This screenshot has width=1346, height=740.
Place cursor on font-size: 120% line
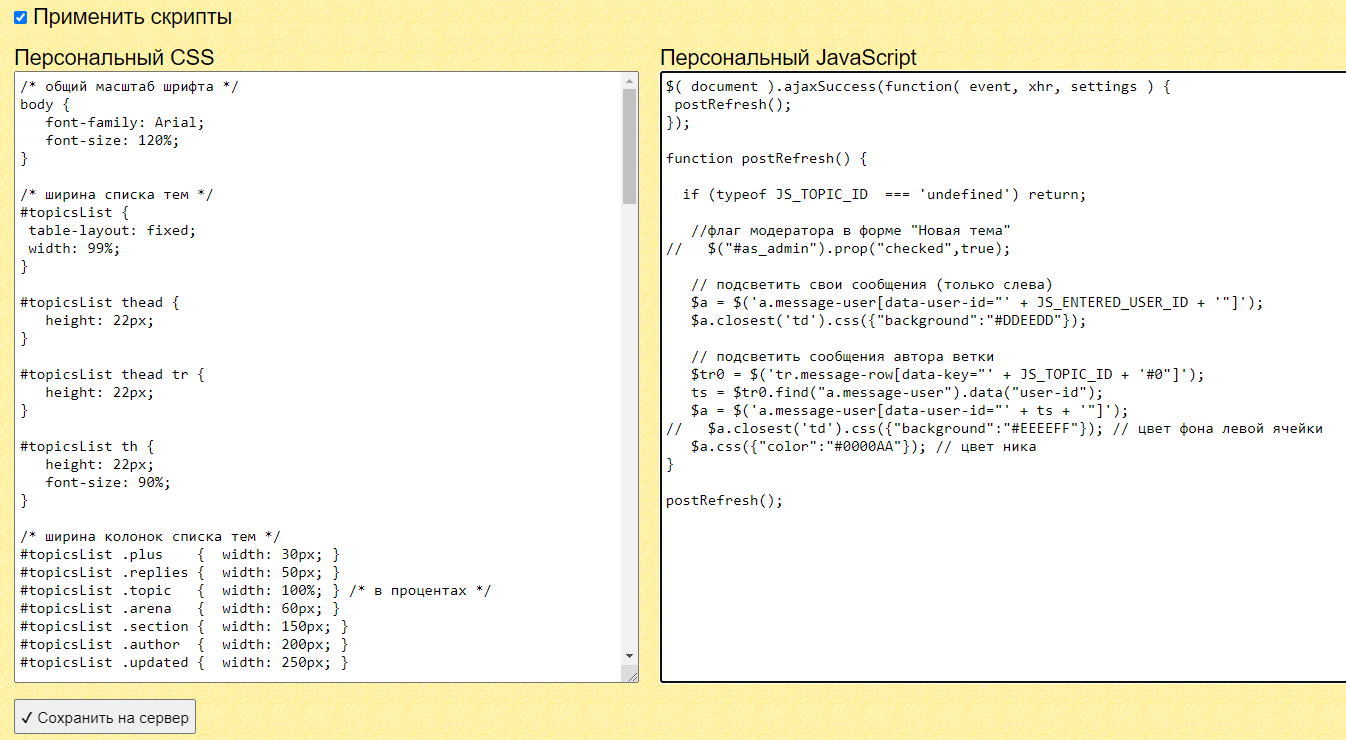pos(112,140)
